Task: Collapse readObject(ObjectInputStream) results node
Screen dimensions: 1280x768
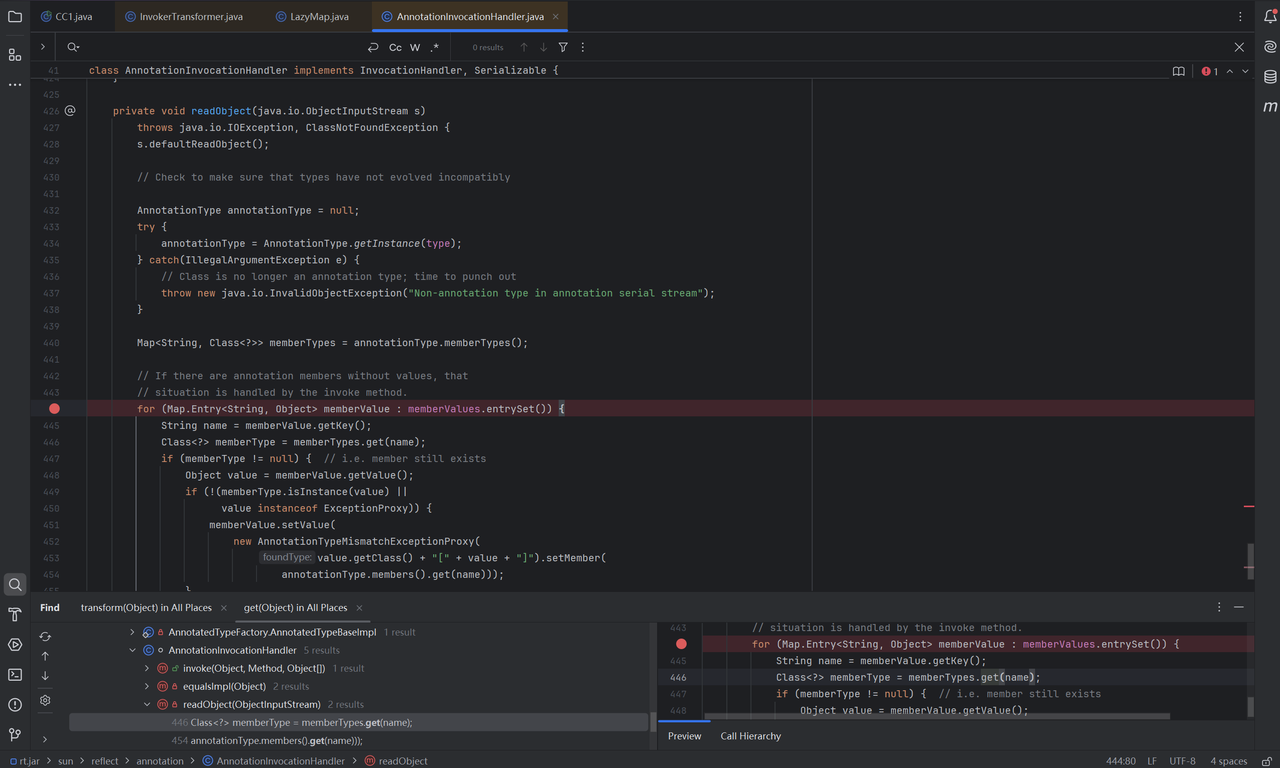Action: [147, 704]
